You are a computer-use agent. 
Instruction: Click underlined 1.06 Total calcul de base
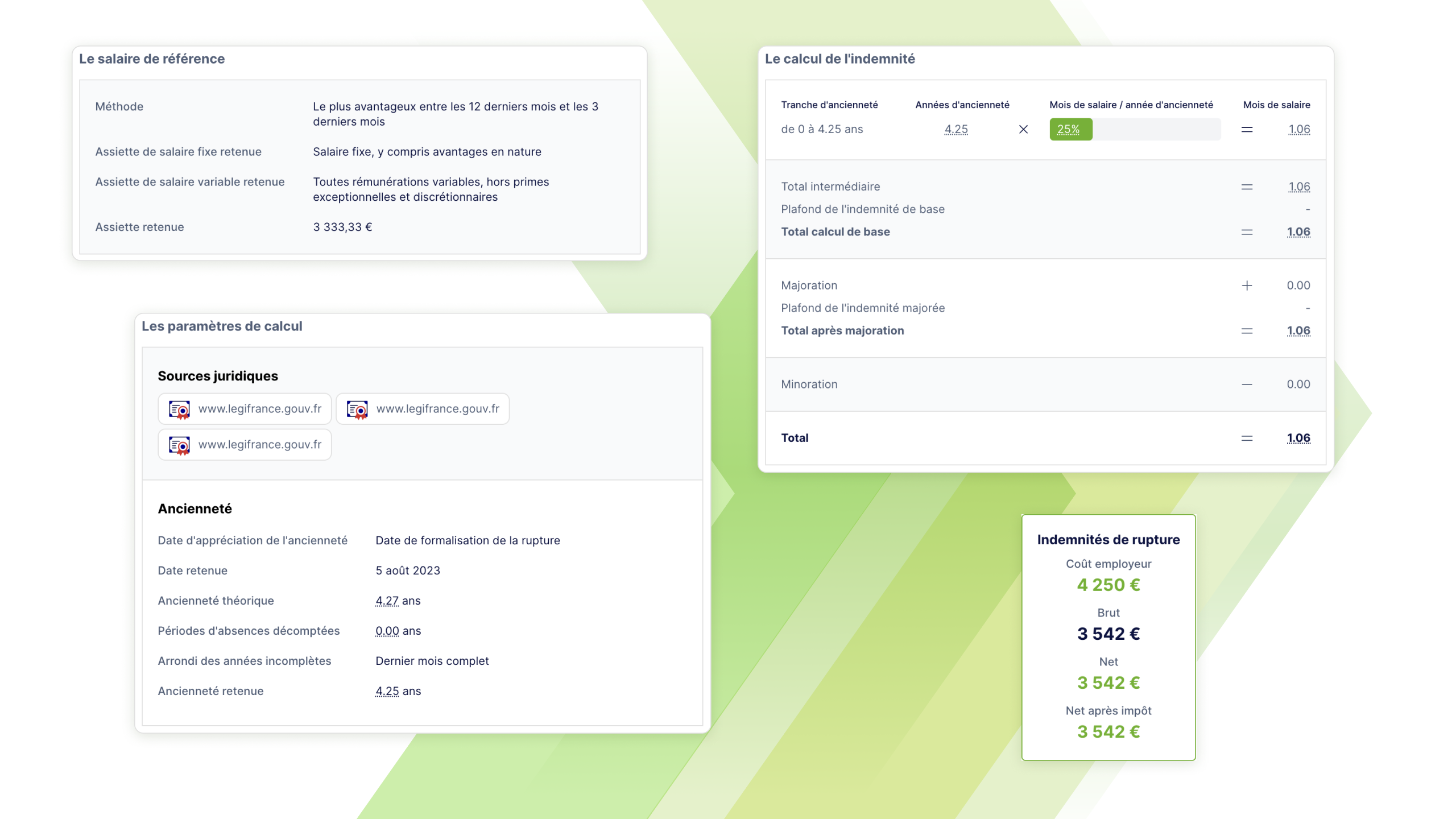pyautogui.click(x=1298, y=232)
